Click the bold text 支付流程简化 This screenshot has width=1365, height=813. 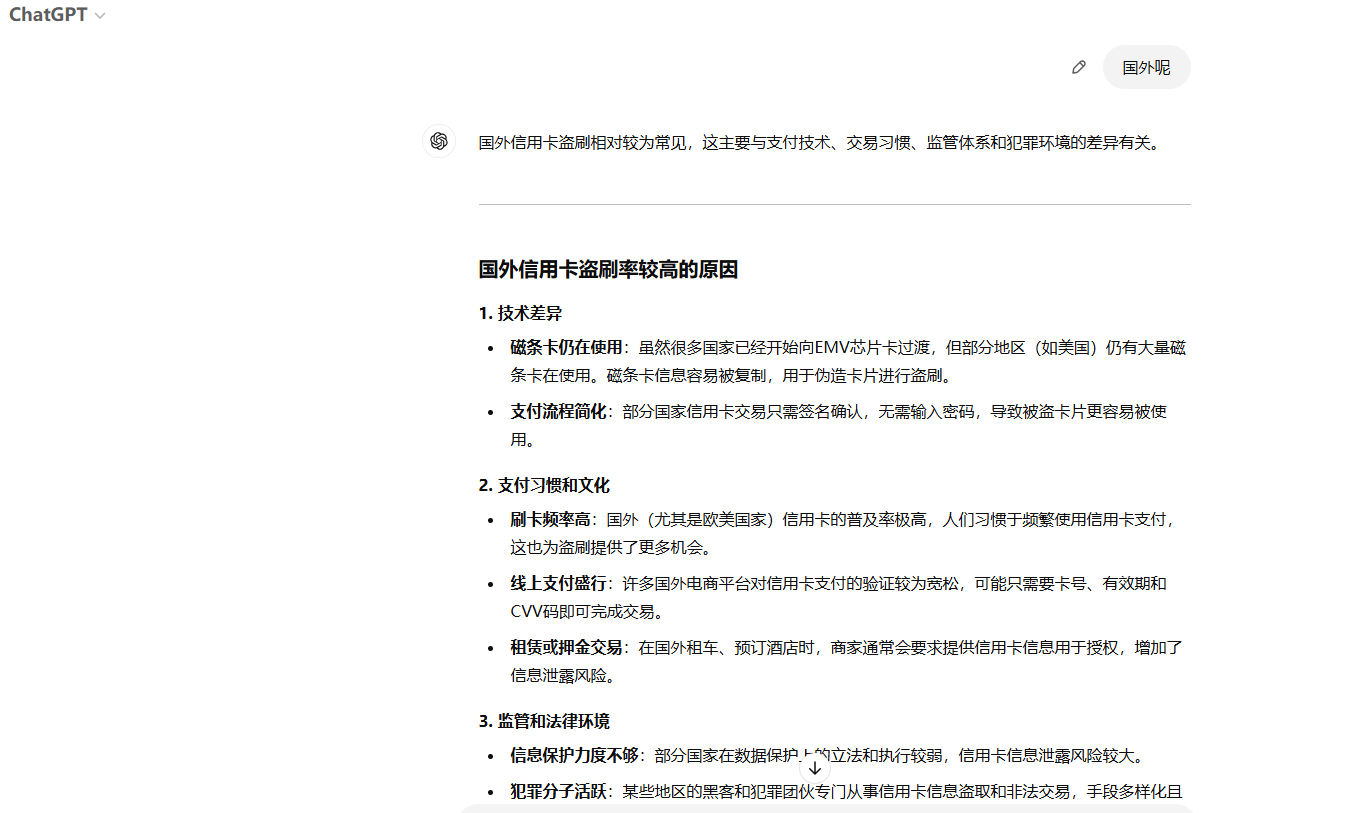tap(558, 411)
